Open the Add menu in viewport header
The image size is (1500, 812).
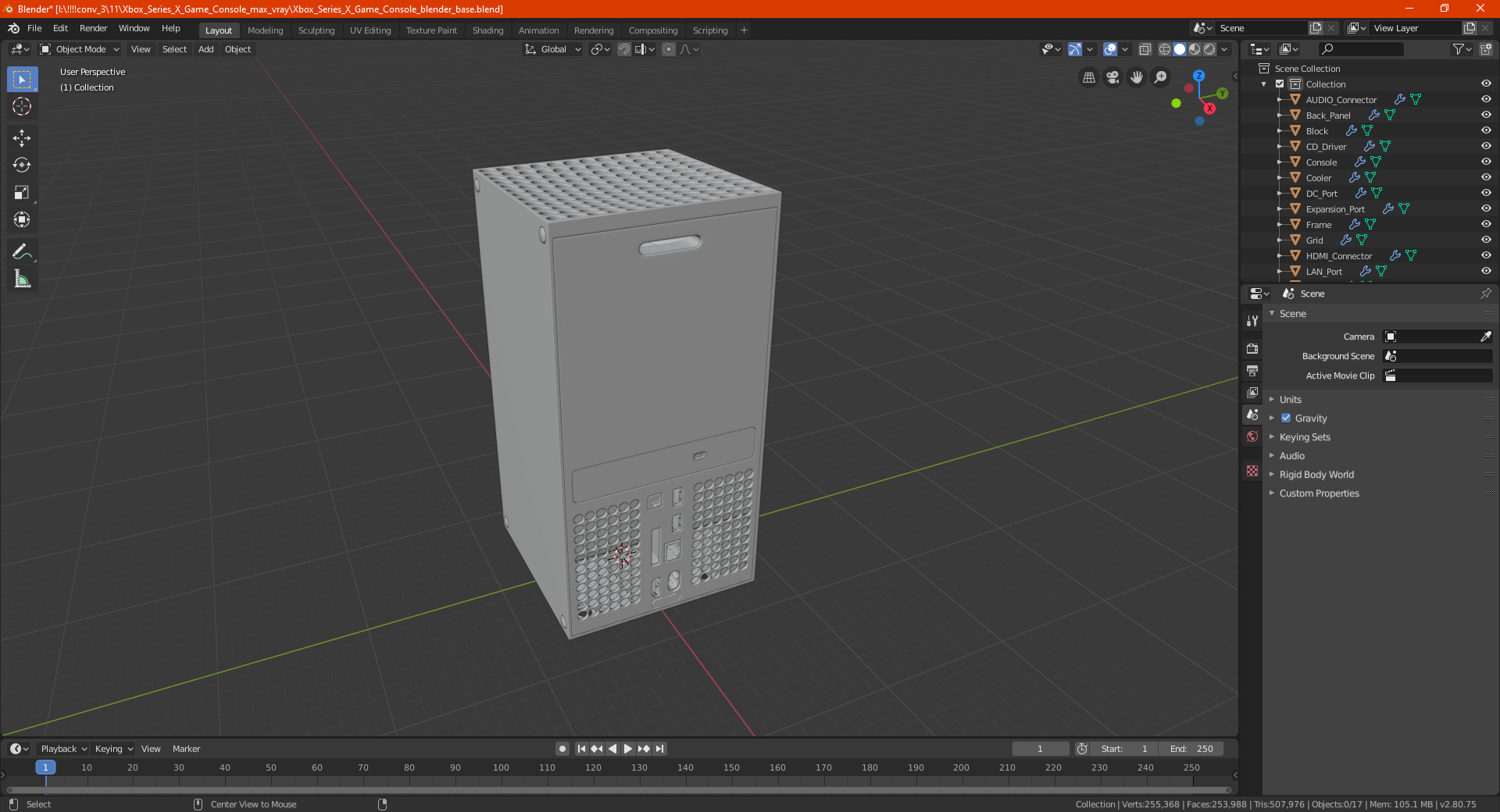(205, 49)
